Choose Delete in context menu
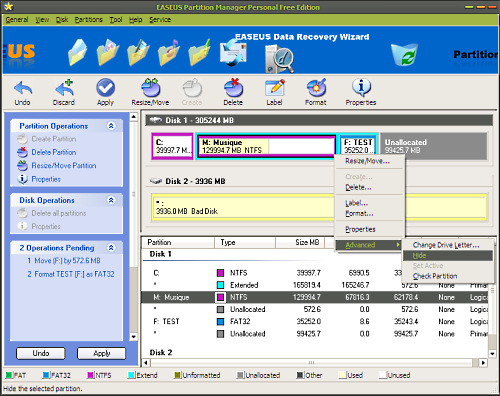Image resolution: width=500 pixels, height=396 pixels. click(x=369, y=187)
